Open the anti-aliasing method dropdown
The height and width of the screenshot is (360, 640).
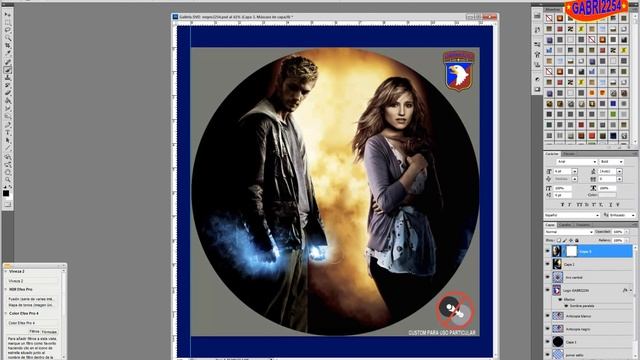pos(622,215)
